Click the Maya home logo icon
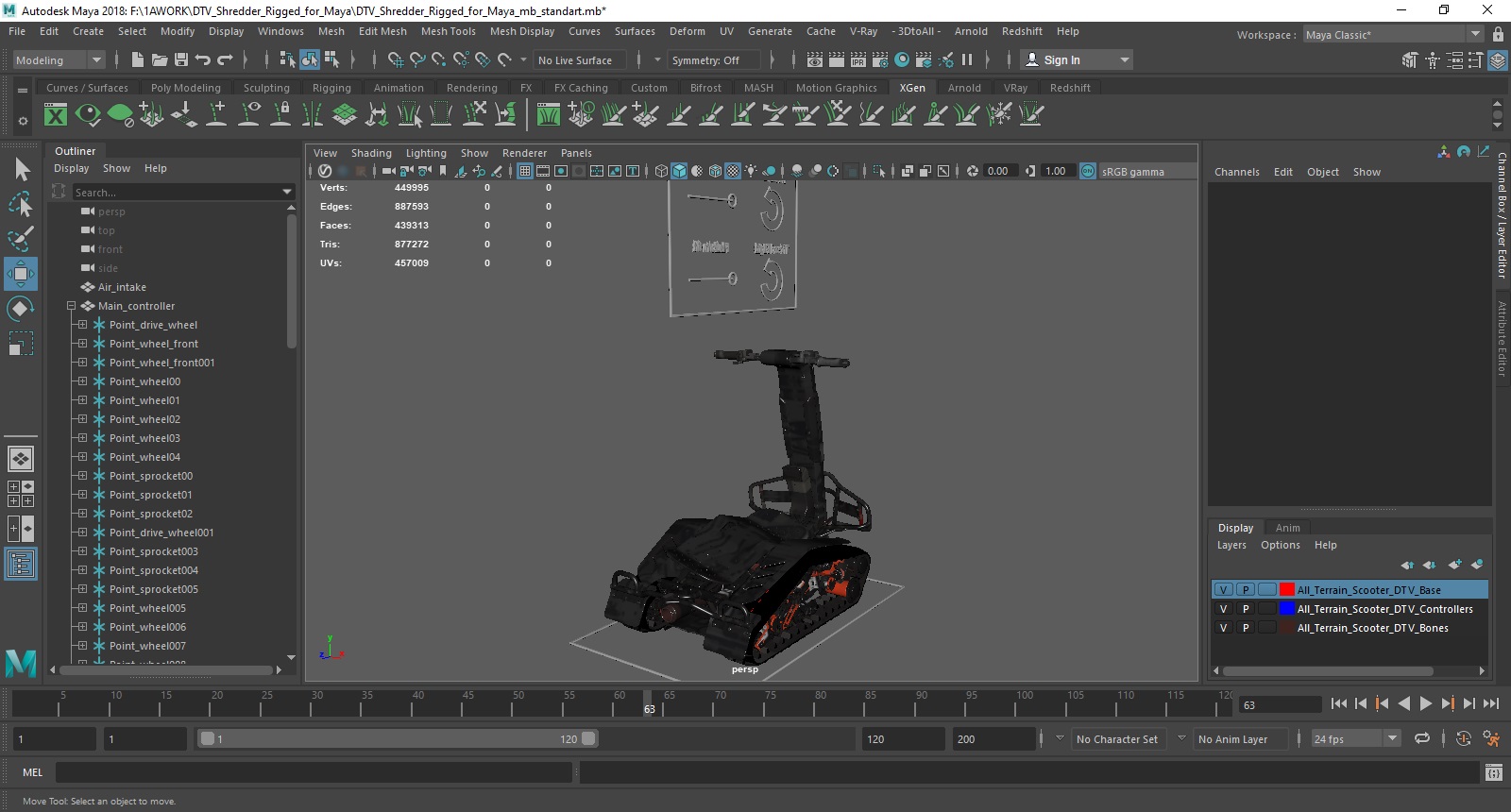This screenshot has height=812, width=1511. point(21,663)
